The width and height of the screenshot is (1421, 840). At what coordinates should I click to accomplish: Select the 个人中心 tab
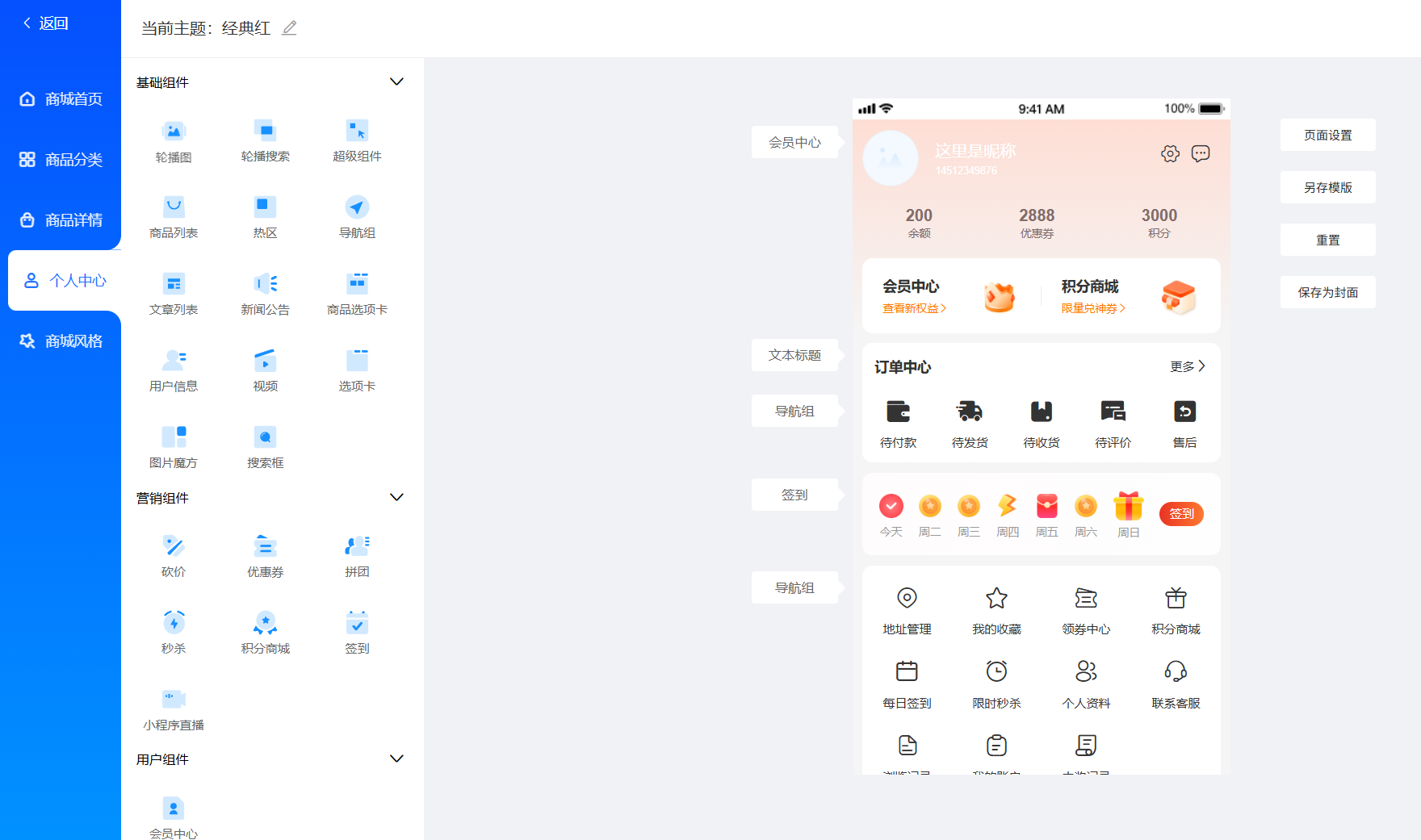click(x=65, y=281)
